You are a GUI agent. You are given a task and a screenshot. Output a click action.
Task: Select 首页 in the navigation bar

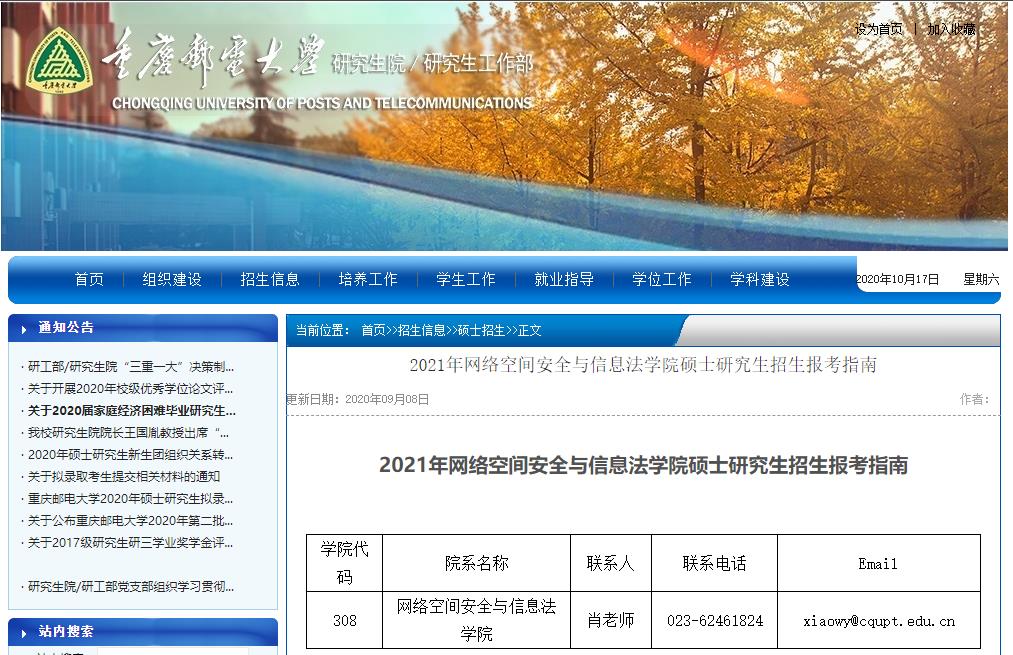point(88,280)
